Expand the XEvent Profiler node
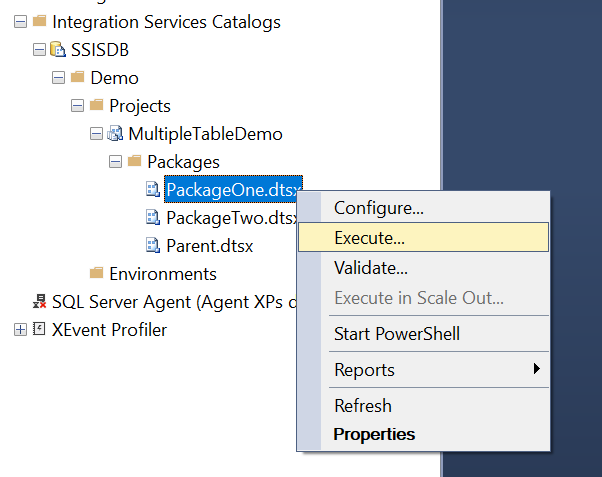Viewport: 602px width, 477px height. (x=20, y=330)
